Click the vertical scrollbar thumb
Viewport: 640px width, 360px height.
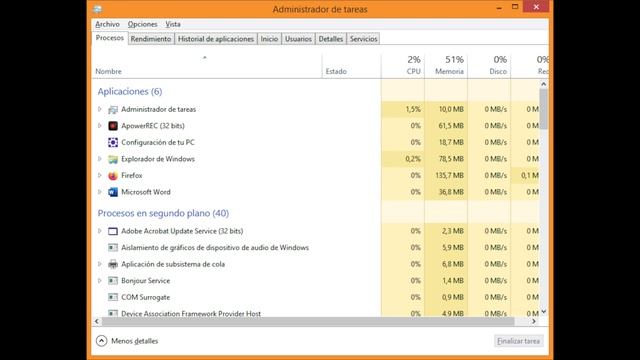543,109
